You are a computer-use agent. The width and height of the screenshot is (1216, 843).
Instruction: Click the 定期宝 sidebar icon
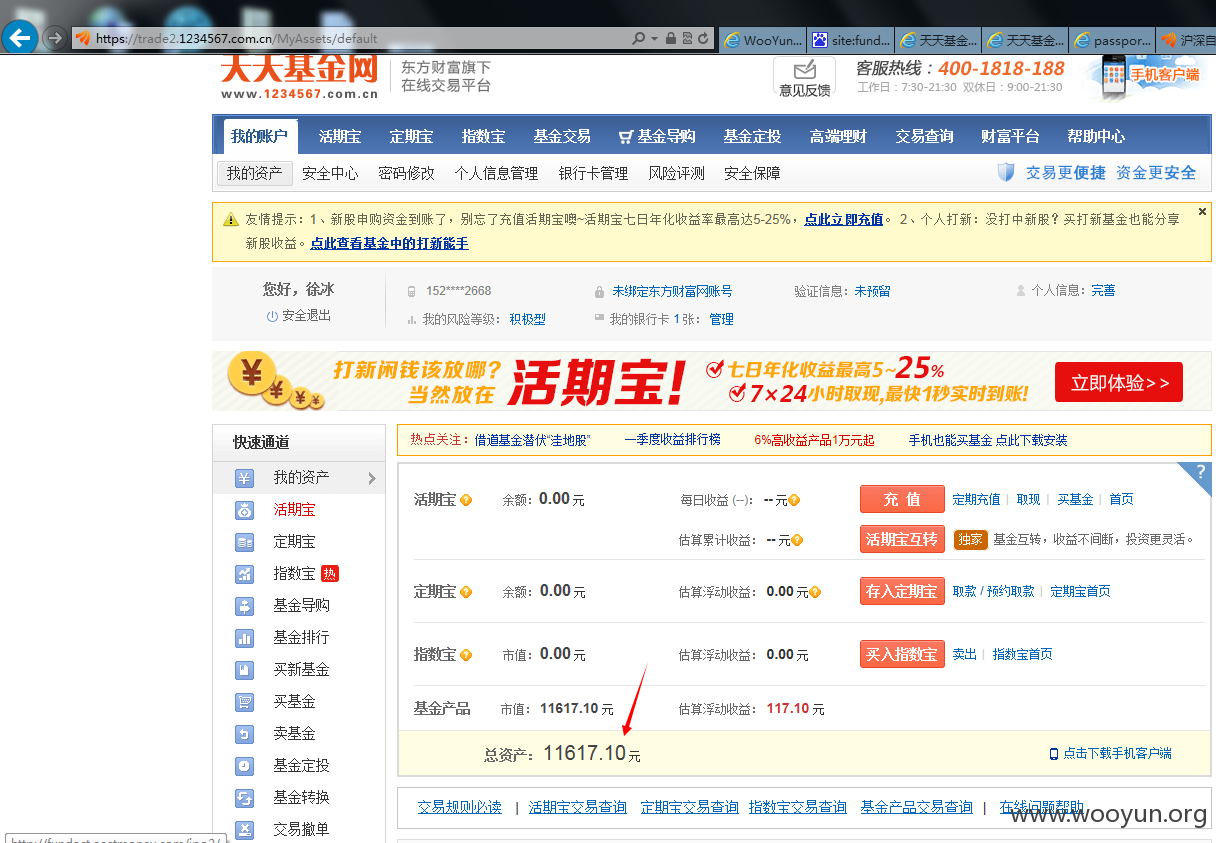pyautogui.click(x=244, y=542)
